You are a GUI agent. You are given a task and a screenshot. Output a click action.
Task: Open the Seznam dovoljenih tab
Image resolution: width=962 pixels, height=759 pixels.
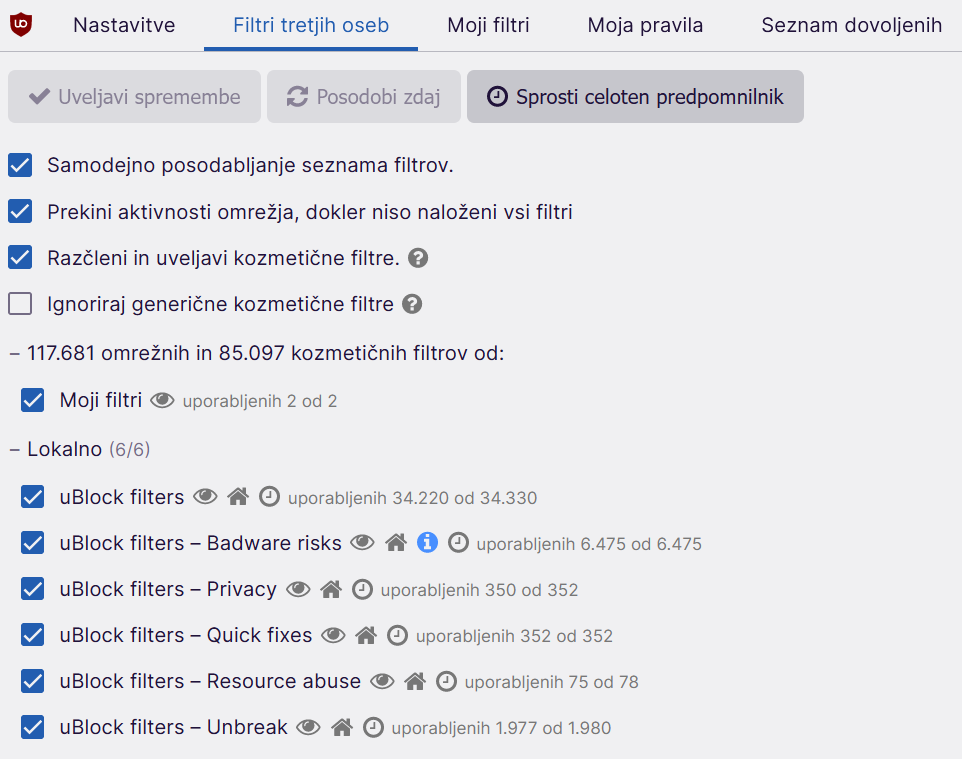coord(852,25)
